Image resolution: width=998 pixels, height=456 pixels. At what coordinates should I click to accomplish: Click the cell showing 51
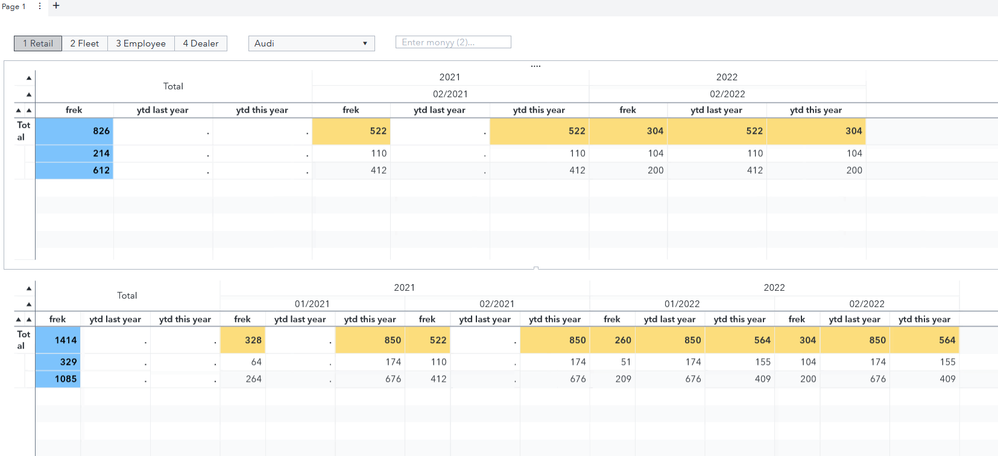pos(612,362)
